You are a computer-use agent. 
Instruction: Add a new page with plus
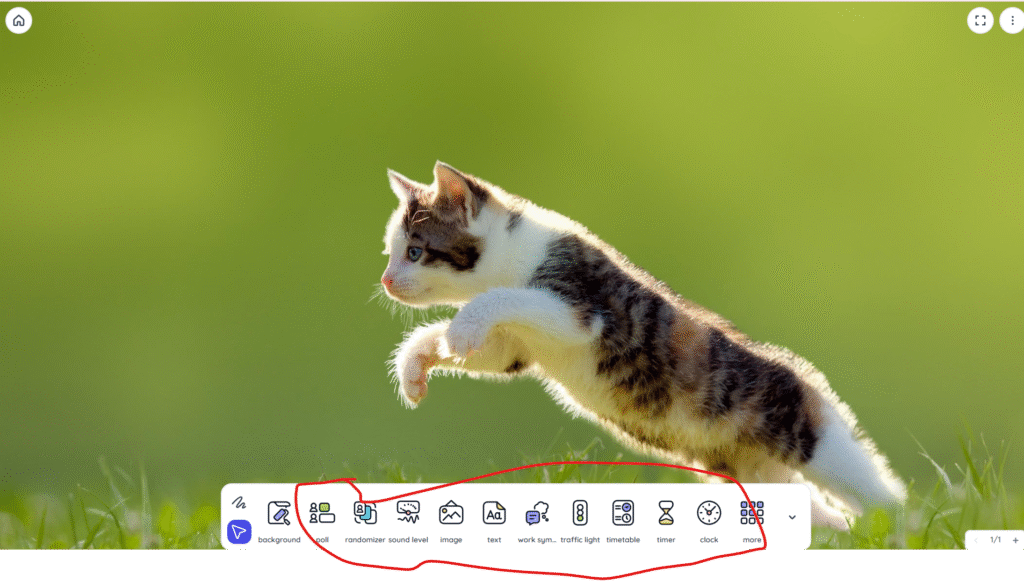coord(1015,540)
